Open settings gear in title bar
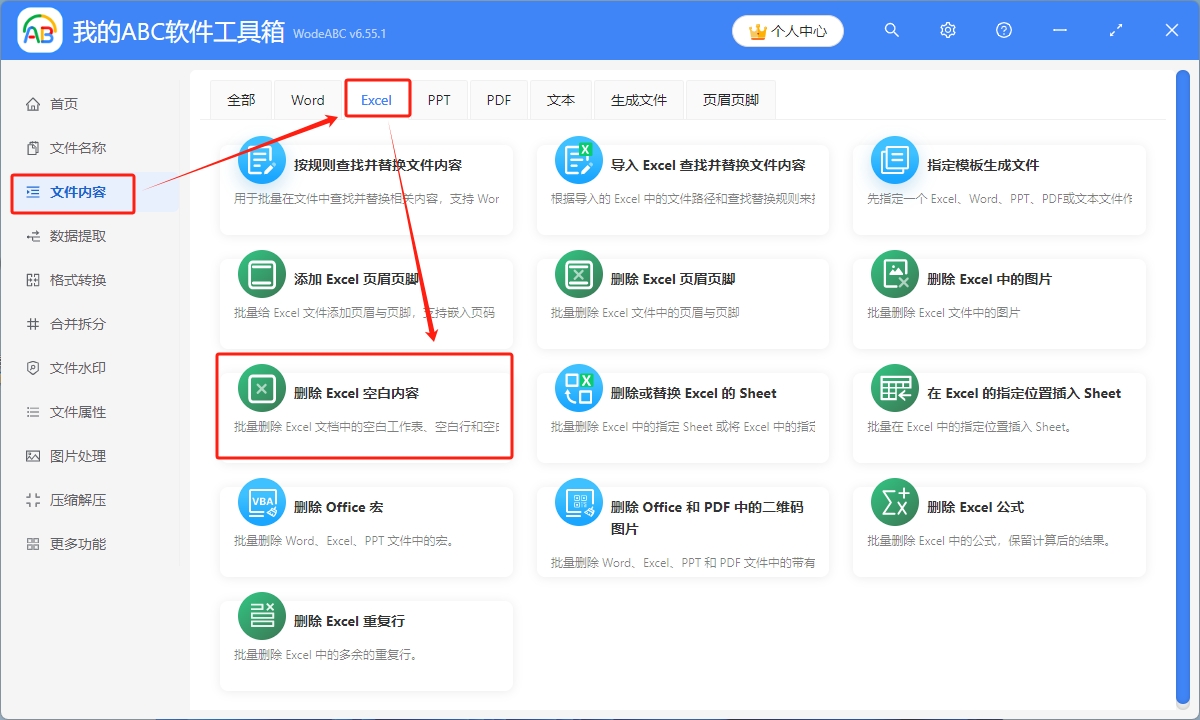The image size is (1200, 720). pyautogui.click(x=948, y=31)
